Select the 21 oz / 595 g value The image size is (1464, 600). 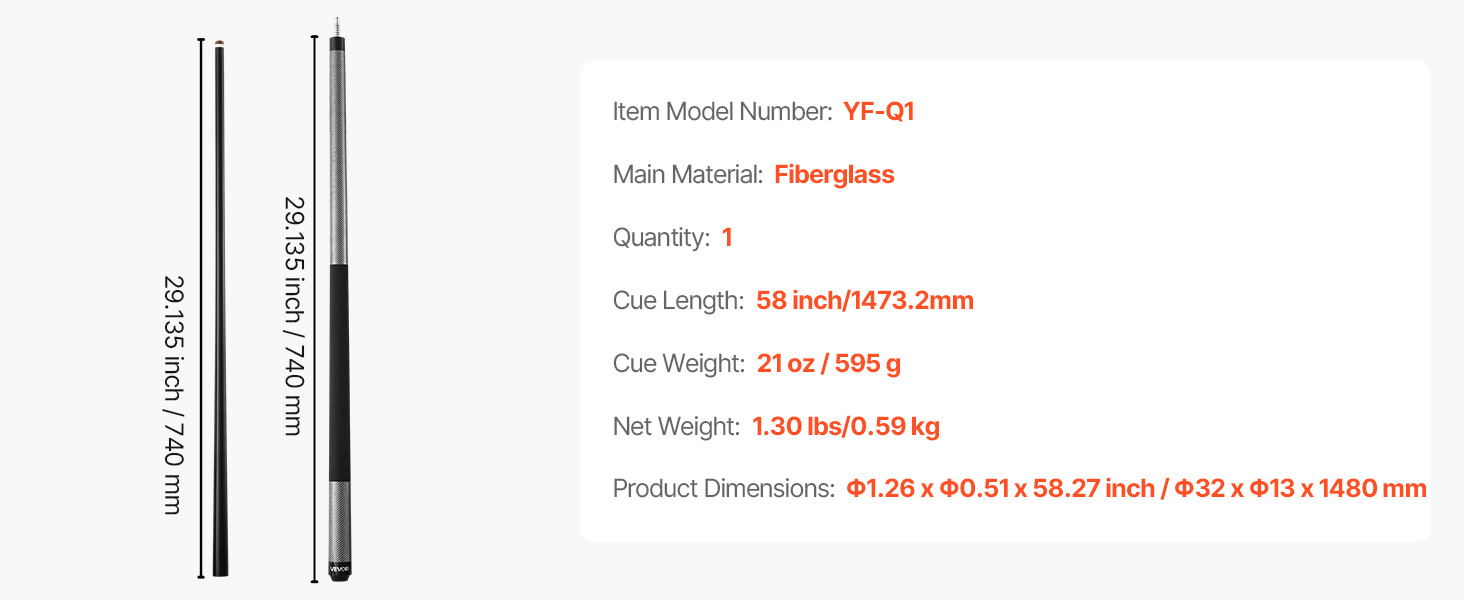829,364
